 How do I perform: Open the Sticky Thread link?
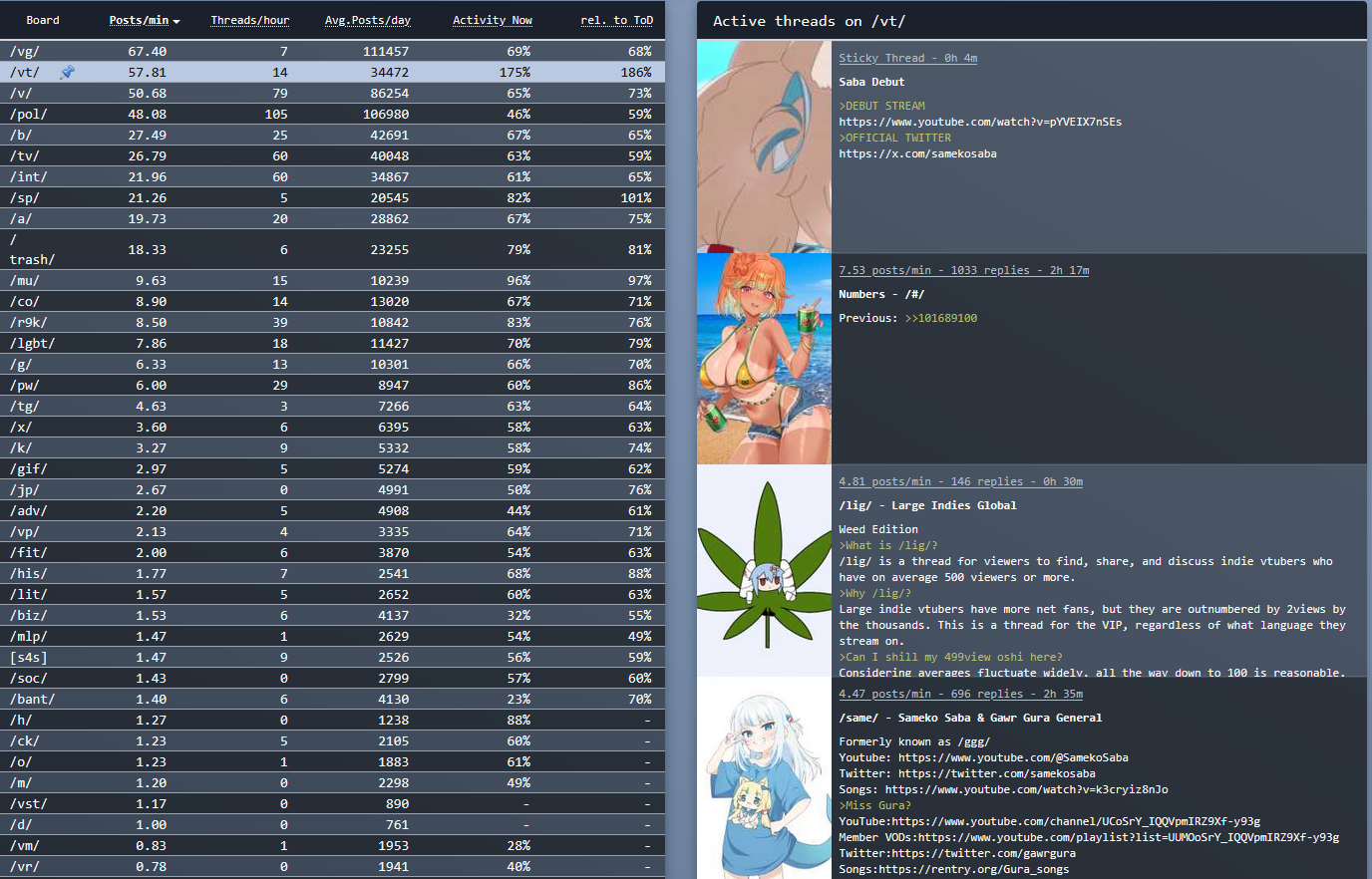click(x=907, y=58)
